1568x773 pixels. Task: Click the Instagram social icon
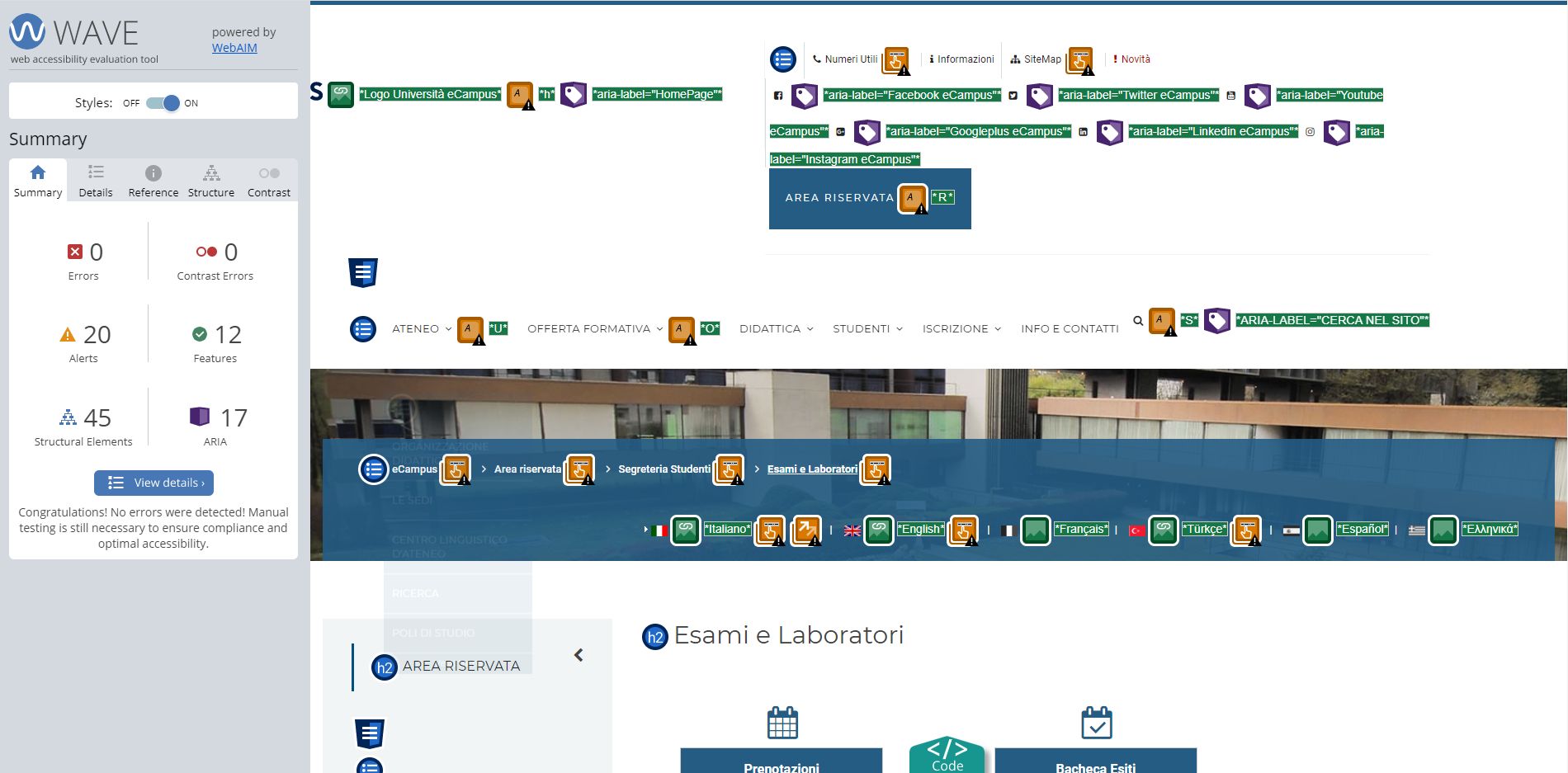1310,132
